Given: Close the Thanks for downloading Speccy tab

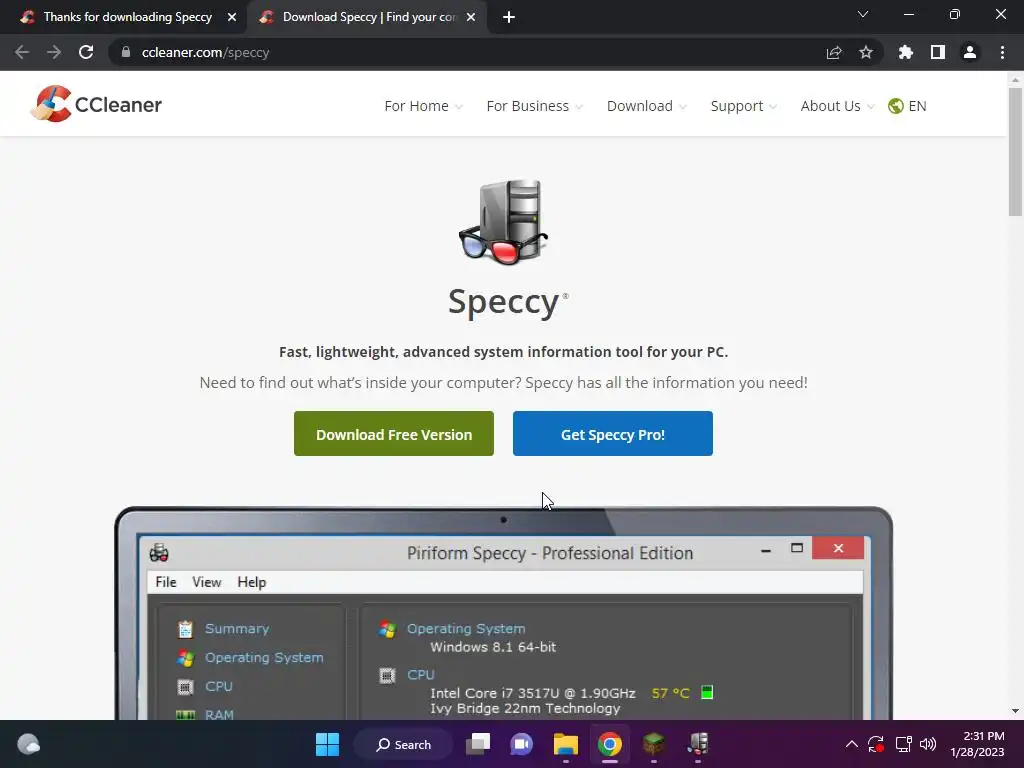Looking at the screenshot, I should click(232, 17).
